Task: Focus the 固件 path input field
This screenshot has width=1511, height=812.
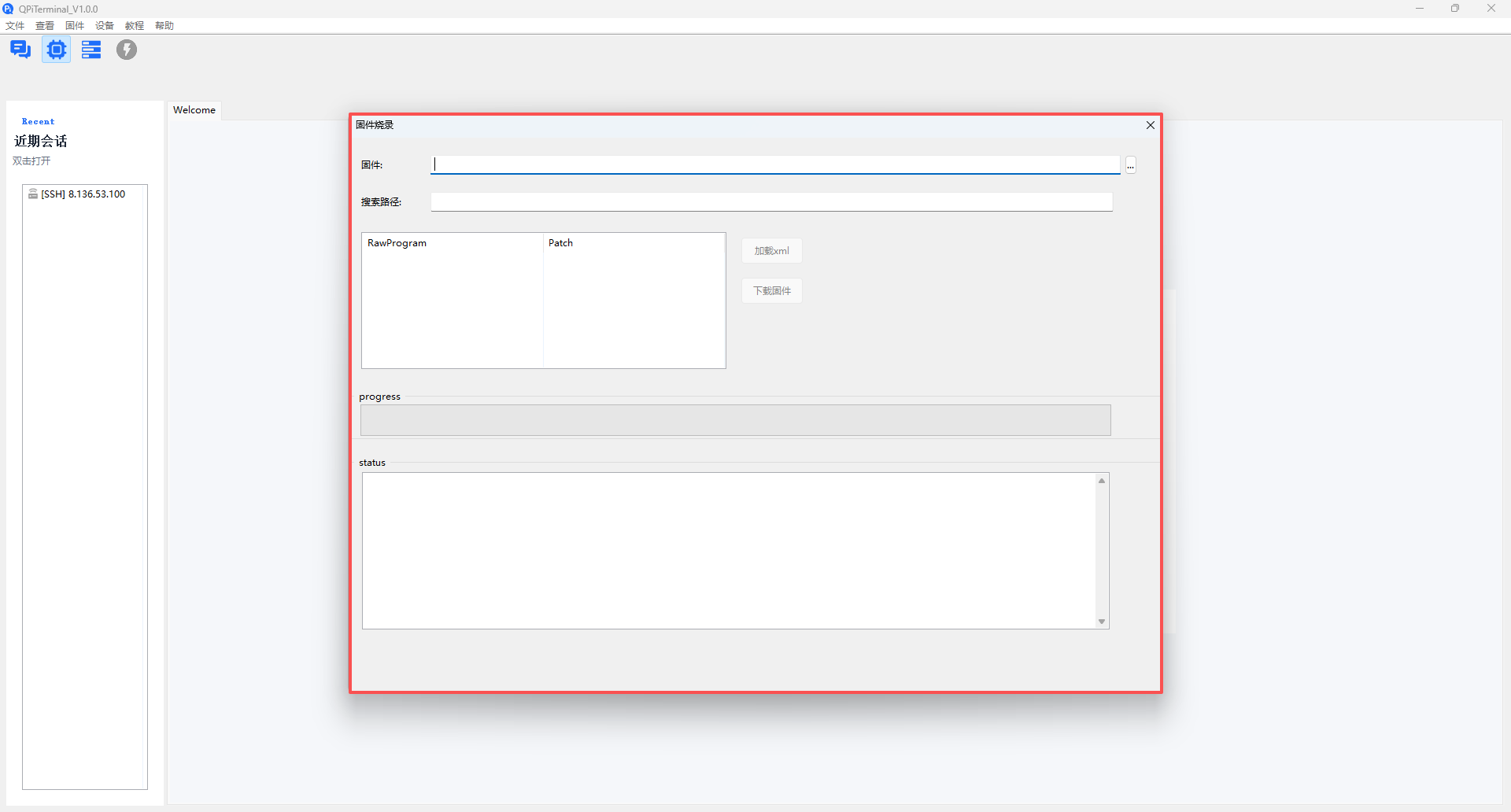Action: [775, 164]
